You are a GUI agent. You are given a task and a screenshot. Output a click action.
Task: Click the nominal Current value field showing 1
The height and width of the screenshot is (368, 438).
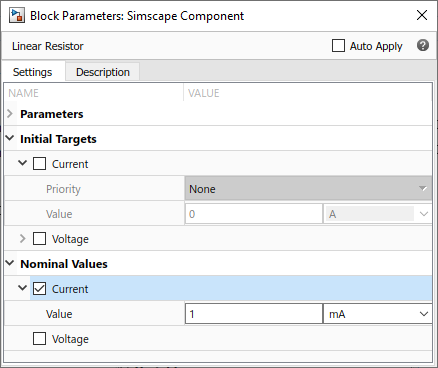(254, 314)
